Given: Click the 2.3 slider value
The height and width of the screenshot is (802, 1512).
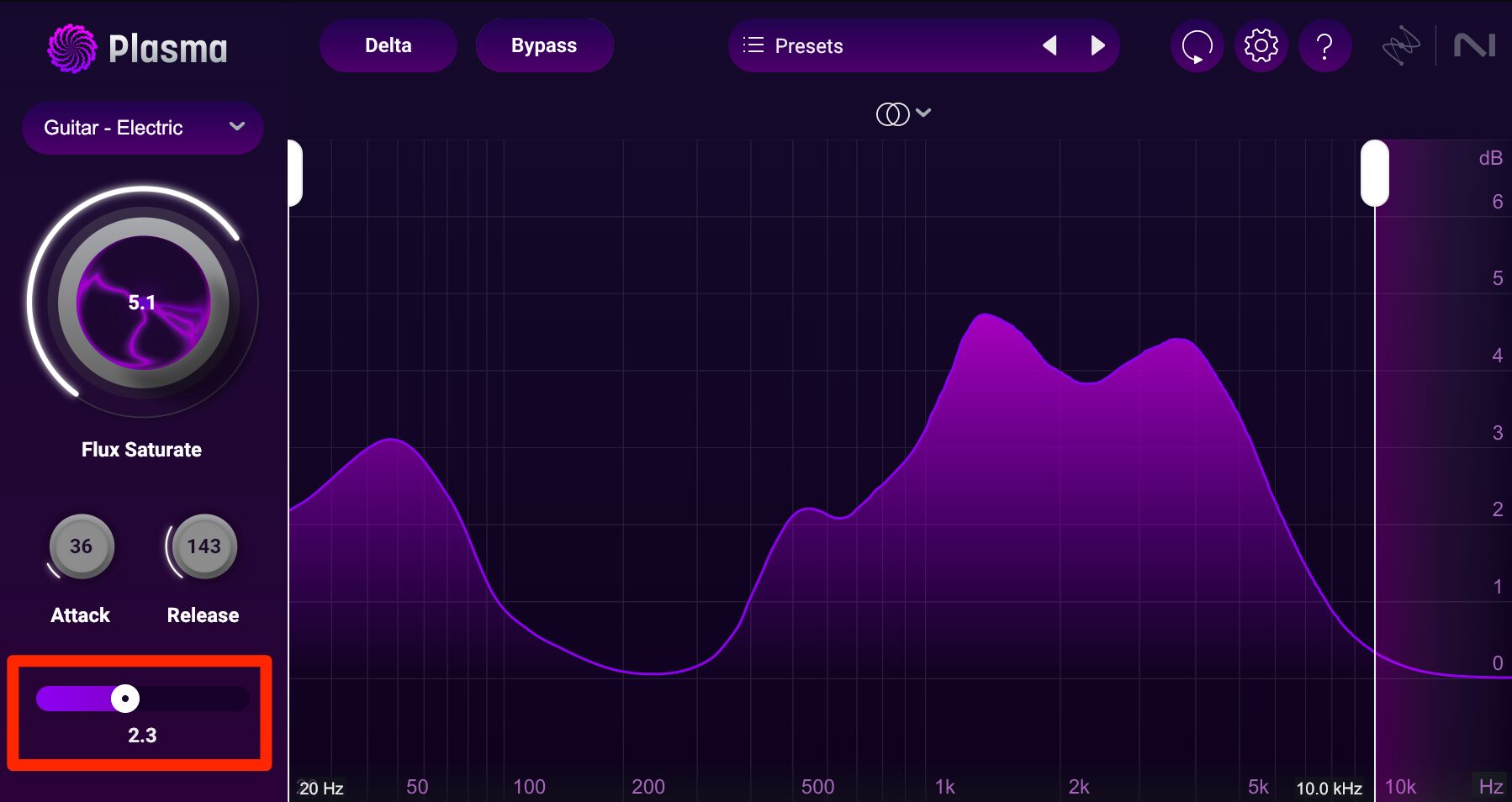Looking at the screenshot, I should pos(142,736).
